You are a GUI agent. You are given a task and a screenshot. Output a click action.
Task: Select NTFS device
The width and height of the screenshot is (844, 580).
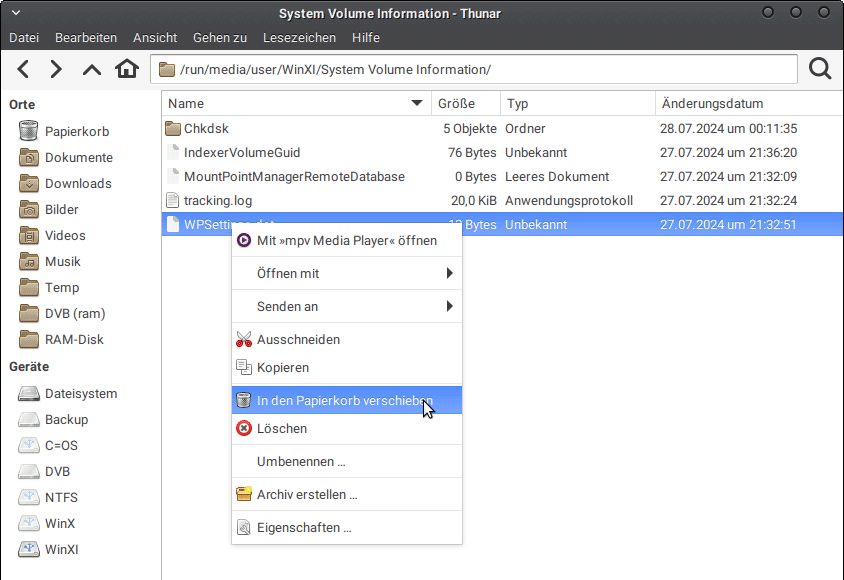(48, 498)
